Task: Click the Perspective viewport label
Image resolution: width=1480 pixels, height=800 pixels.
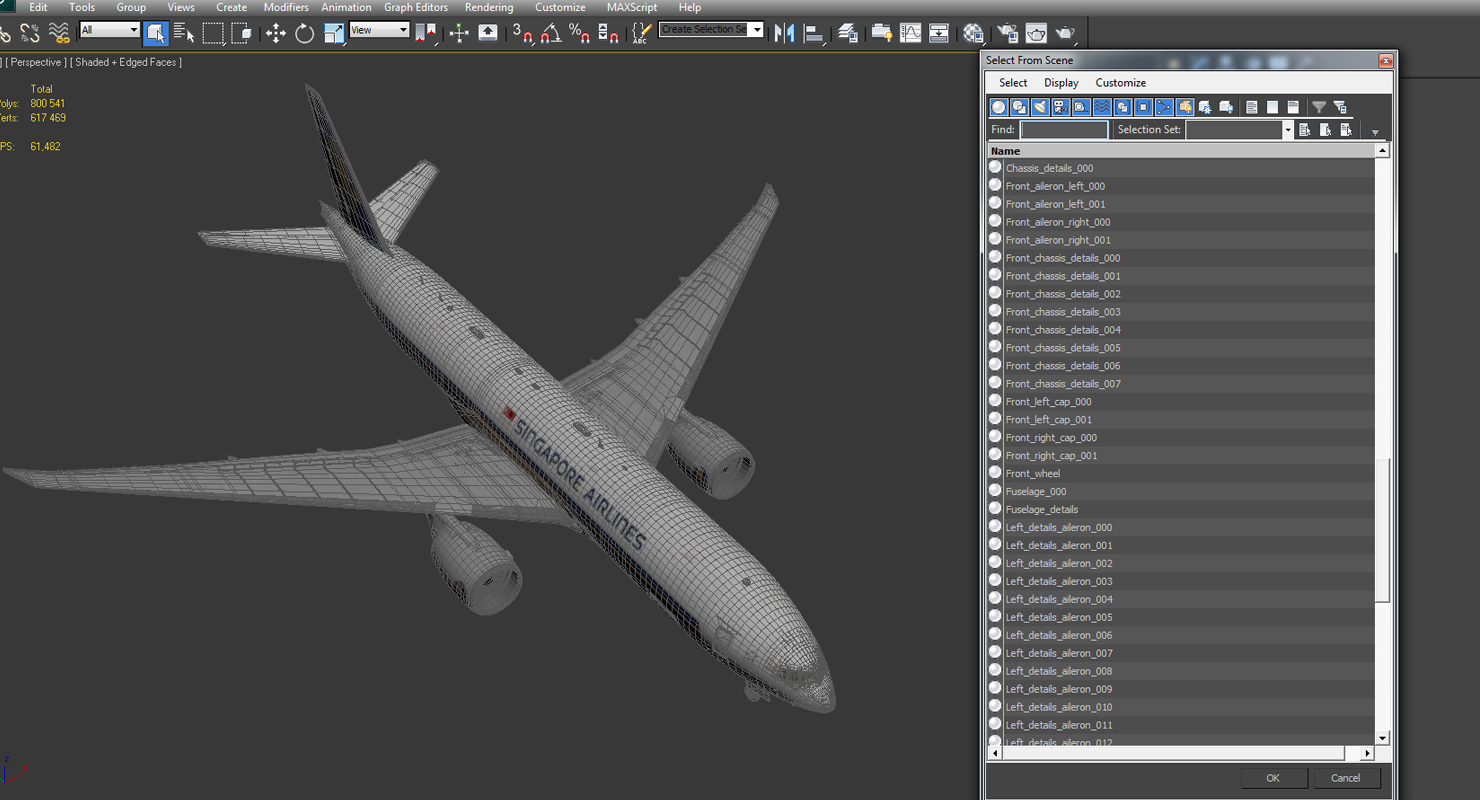Action: point(37,62)
